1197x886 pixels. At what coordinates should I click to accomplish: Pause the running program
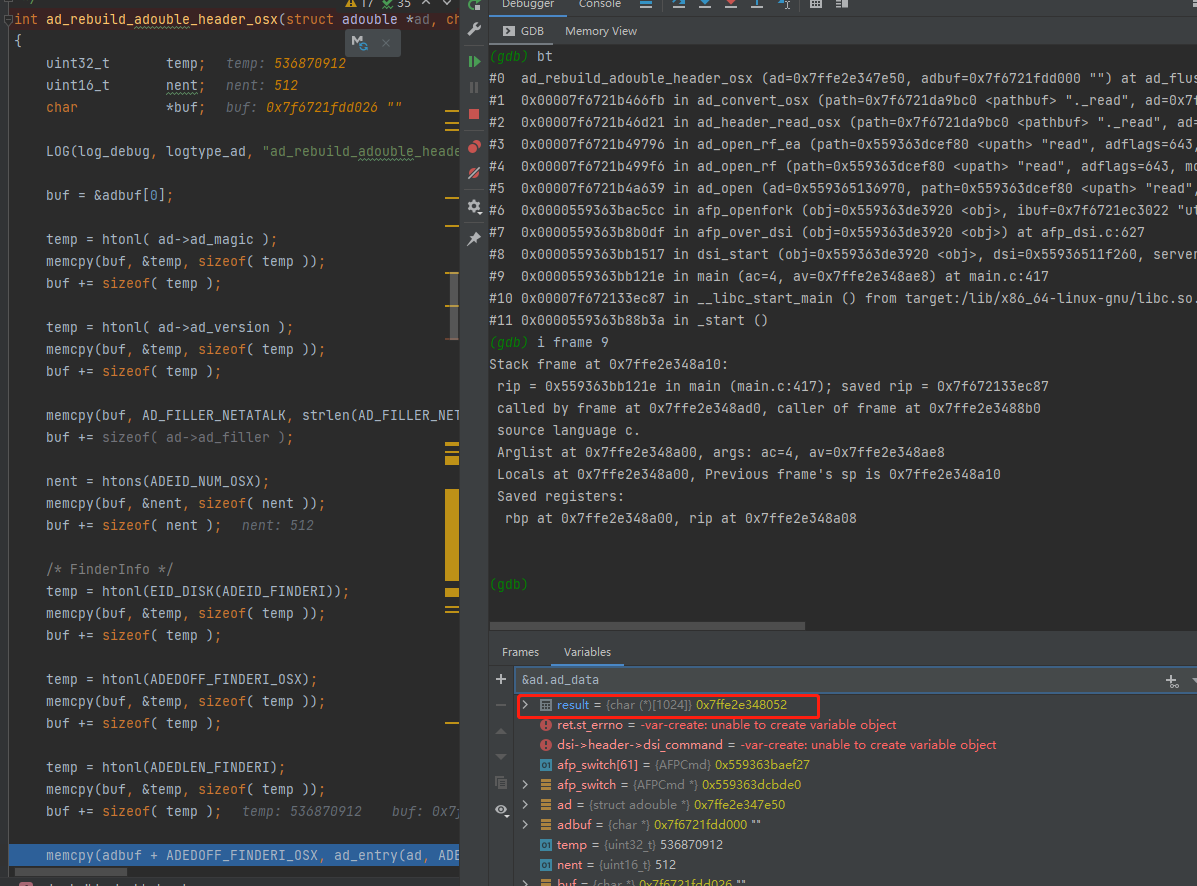(474, 88)
